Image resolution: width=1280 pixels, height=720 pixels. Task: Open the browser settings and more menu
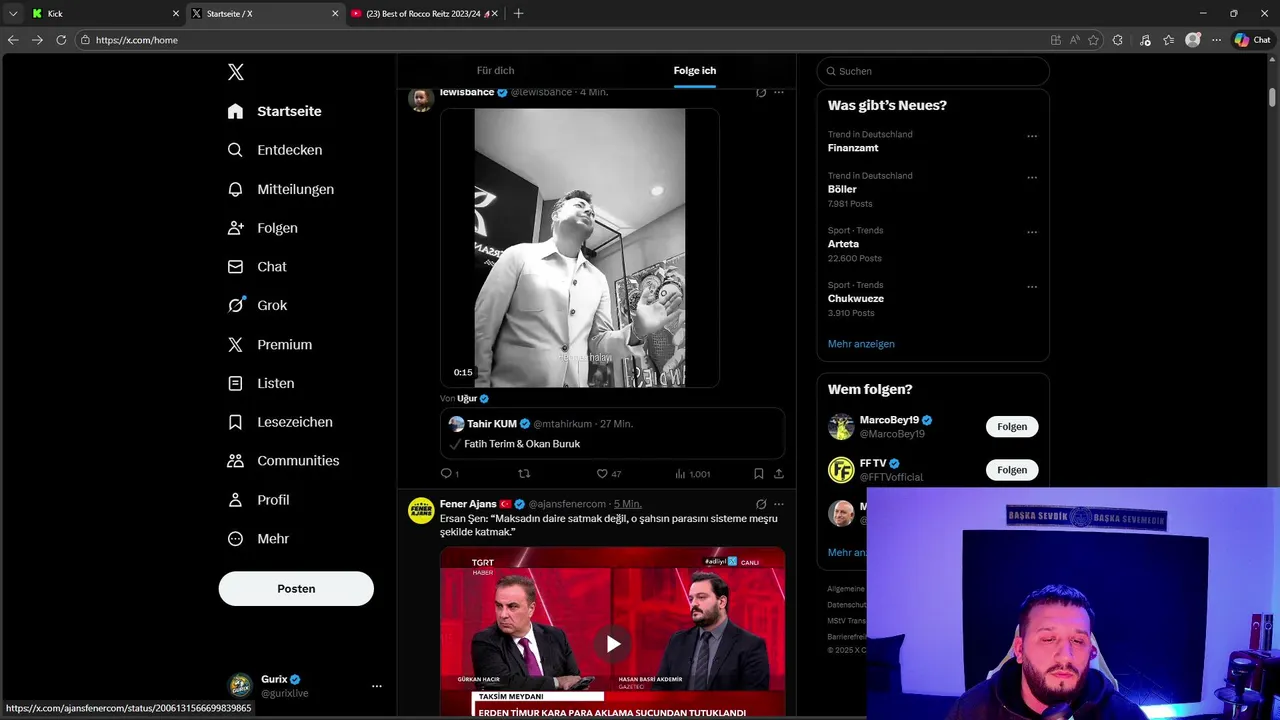[1216, 40]
